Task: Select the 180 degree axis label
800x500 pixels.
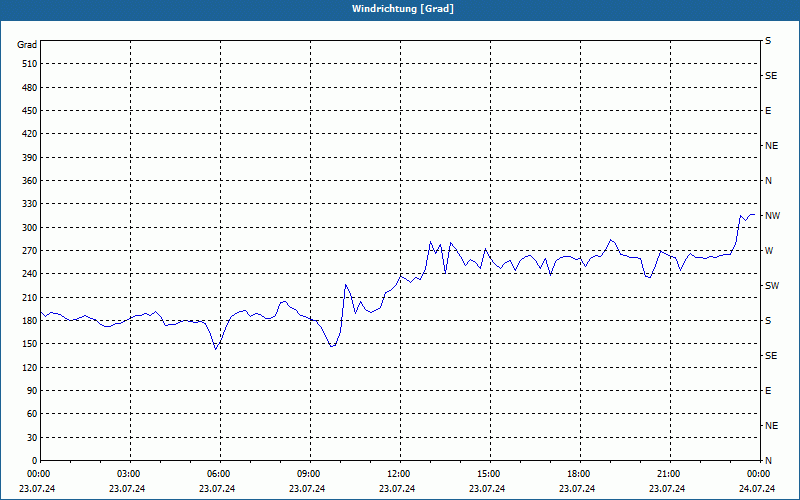Action: pyautogui.click(x=29, y=320)
